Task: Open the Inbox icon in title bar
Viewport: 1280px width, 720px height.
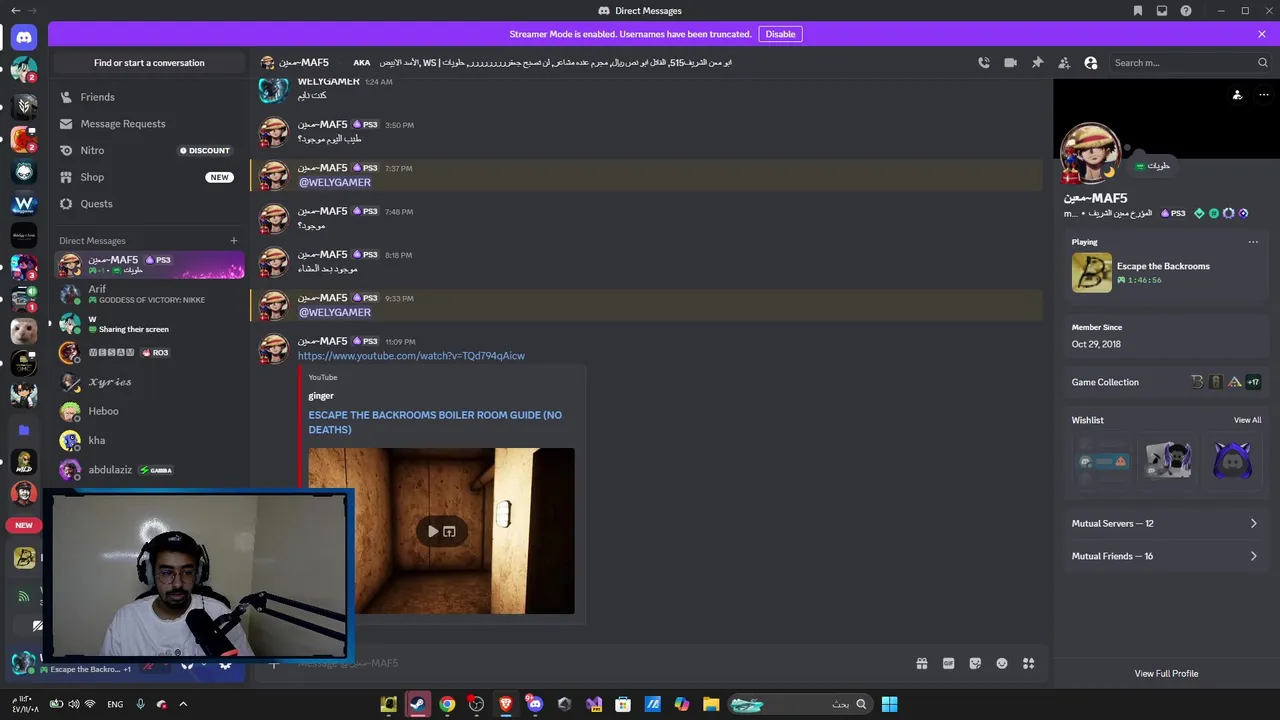Action: pyautogui.click(x=1162, y=11)
